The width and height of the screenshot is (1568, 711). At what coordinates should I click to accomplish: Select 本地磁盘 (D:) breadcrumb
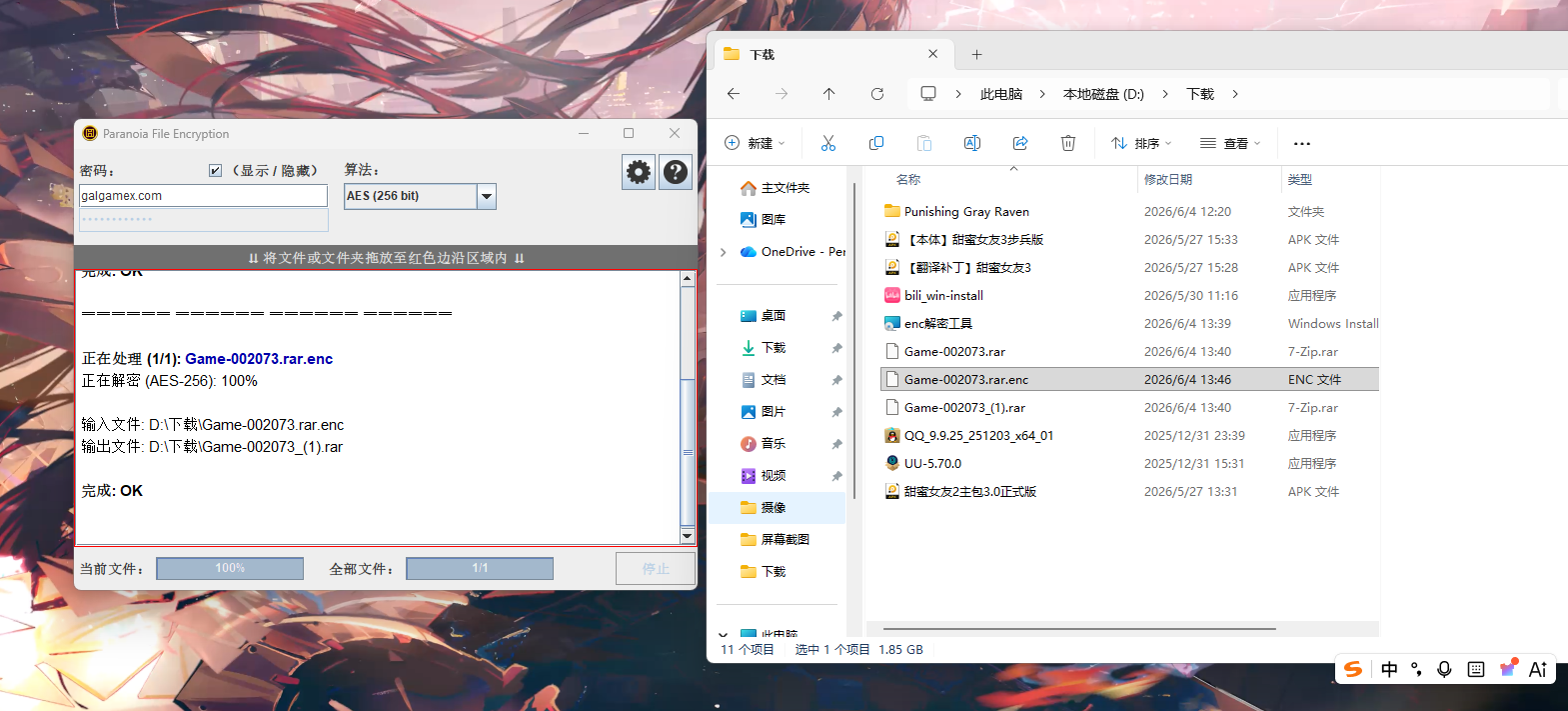click(x=1103, y=94)
